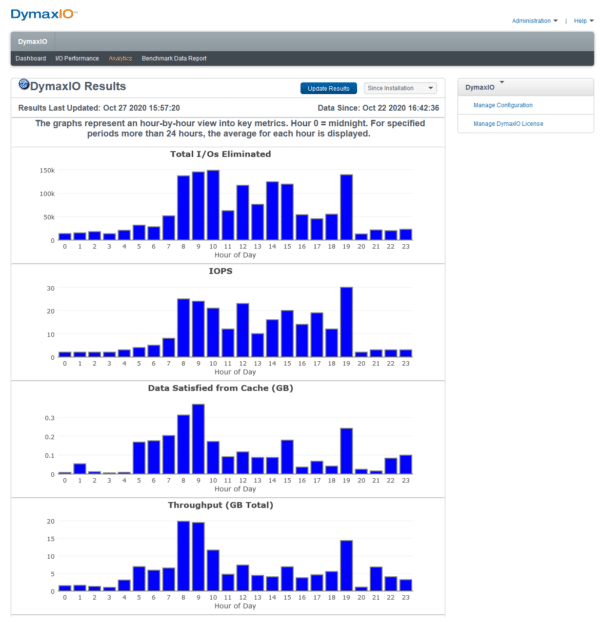Open the Manage DymaxIO License link

click(x=507, y=123)
